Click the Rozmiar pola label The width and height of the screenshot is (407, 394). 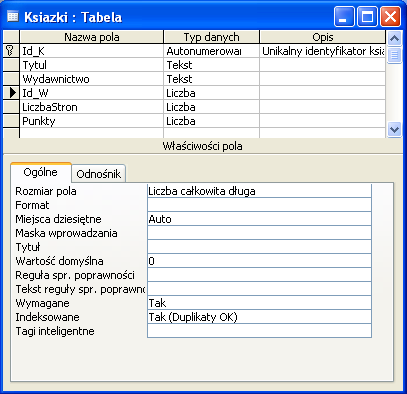(46, 191)
